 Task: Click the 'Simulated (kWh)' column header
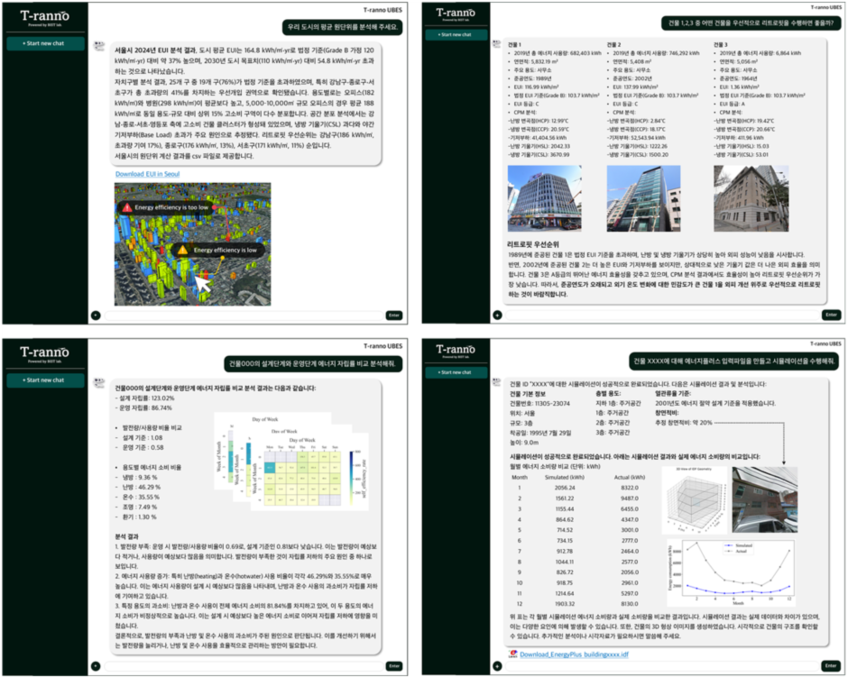coord(564,477)
